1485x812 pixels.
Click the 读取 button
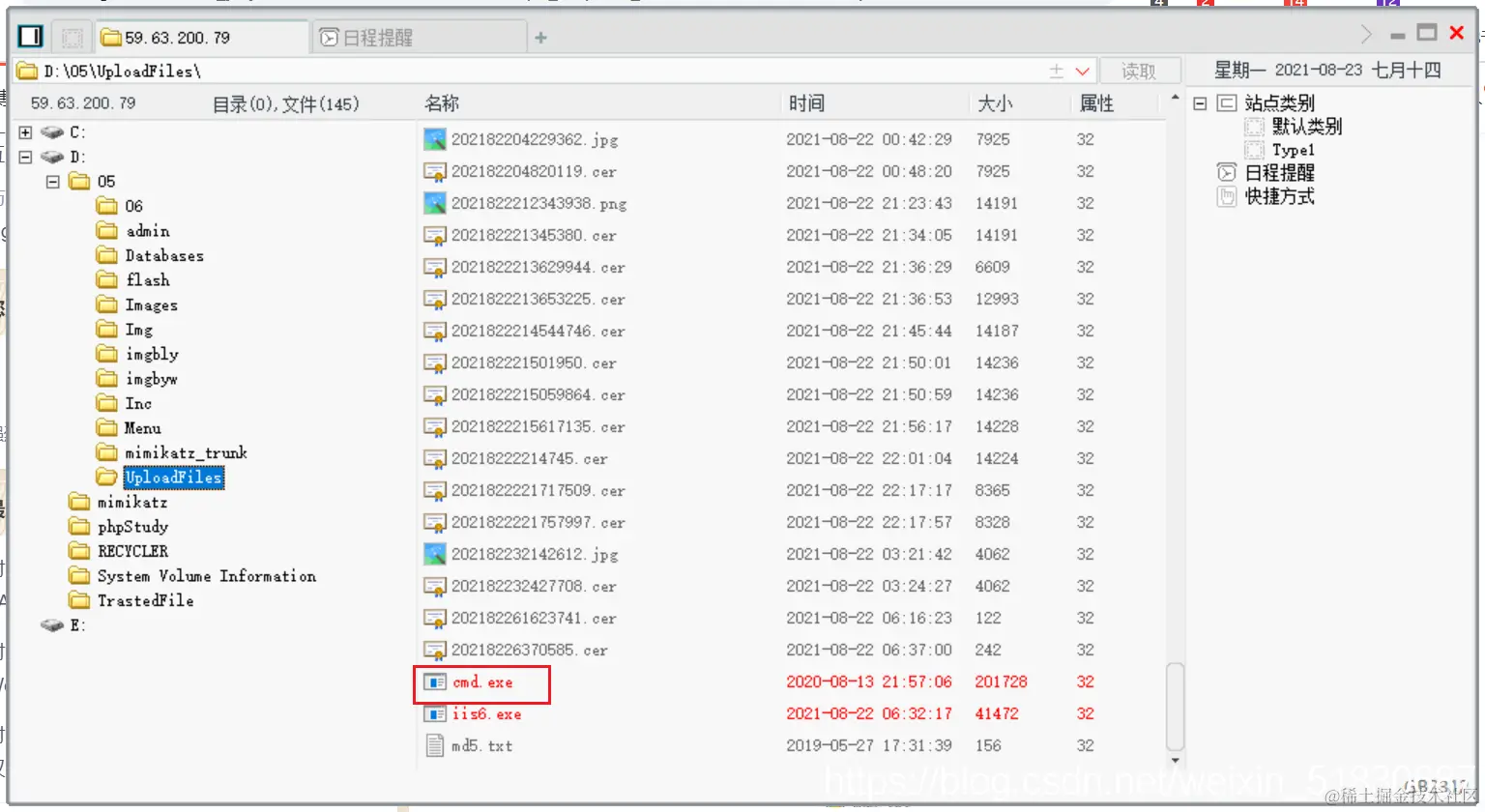1139,71
